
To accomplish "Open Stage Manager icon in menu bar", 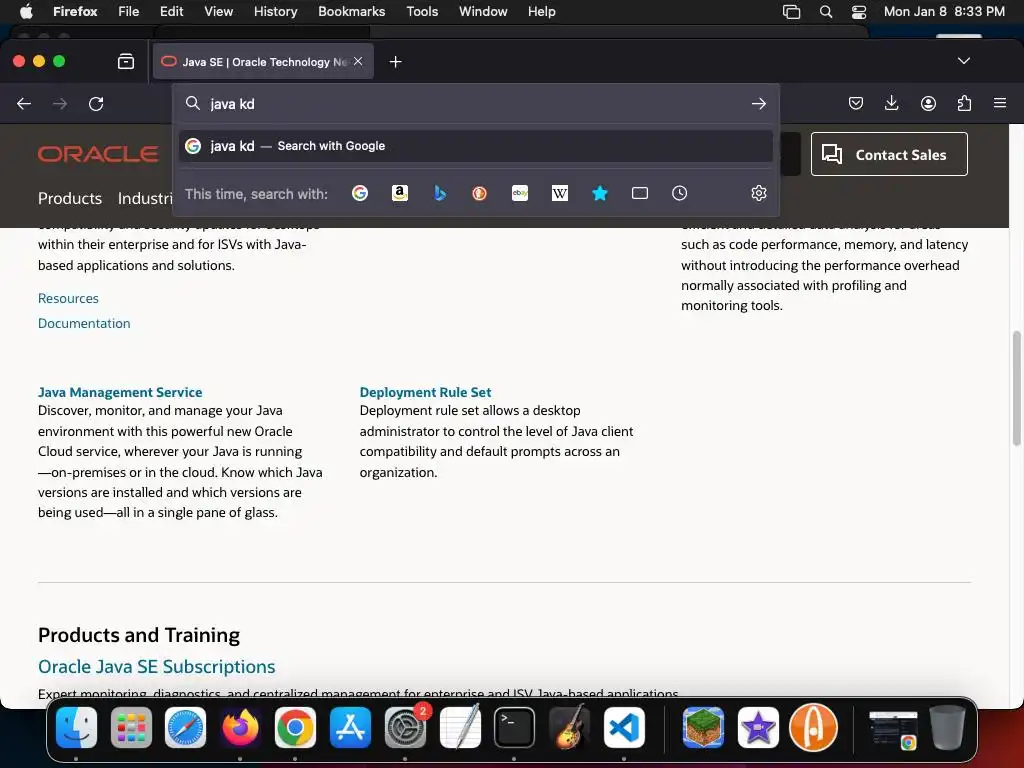I will coord(792,11).
